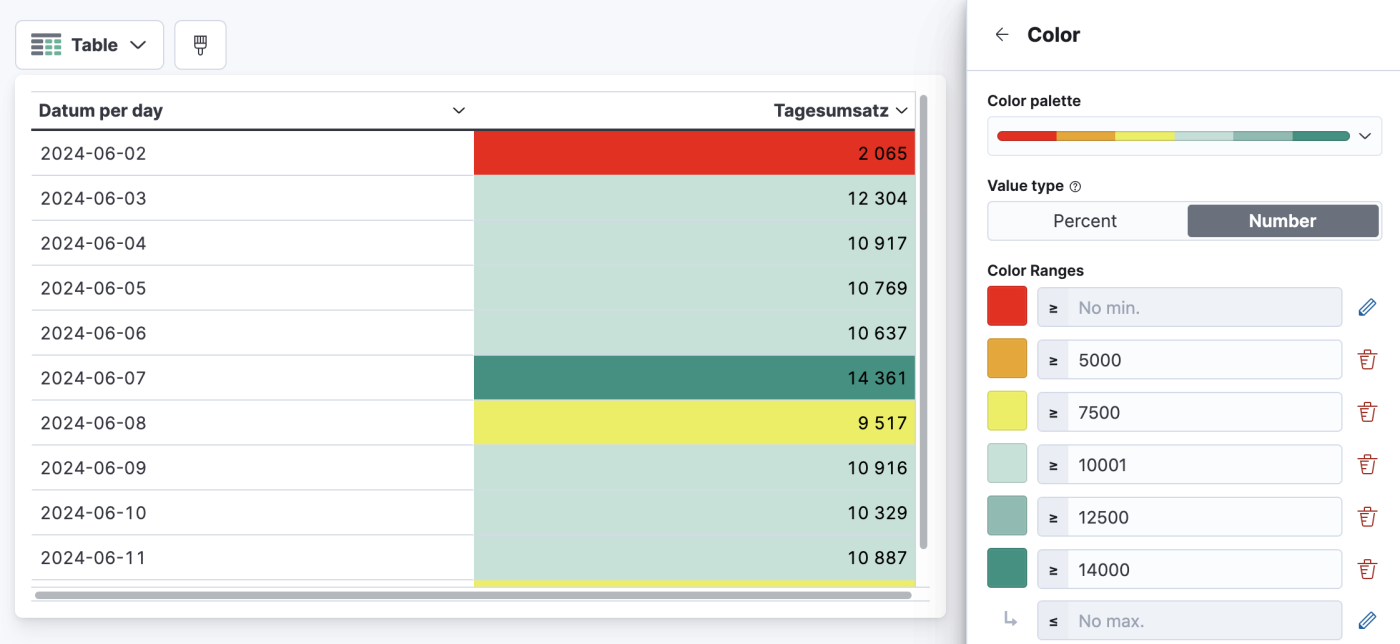Select the Number value type
This screenshot has height=644, width=1400.
1283,220
